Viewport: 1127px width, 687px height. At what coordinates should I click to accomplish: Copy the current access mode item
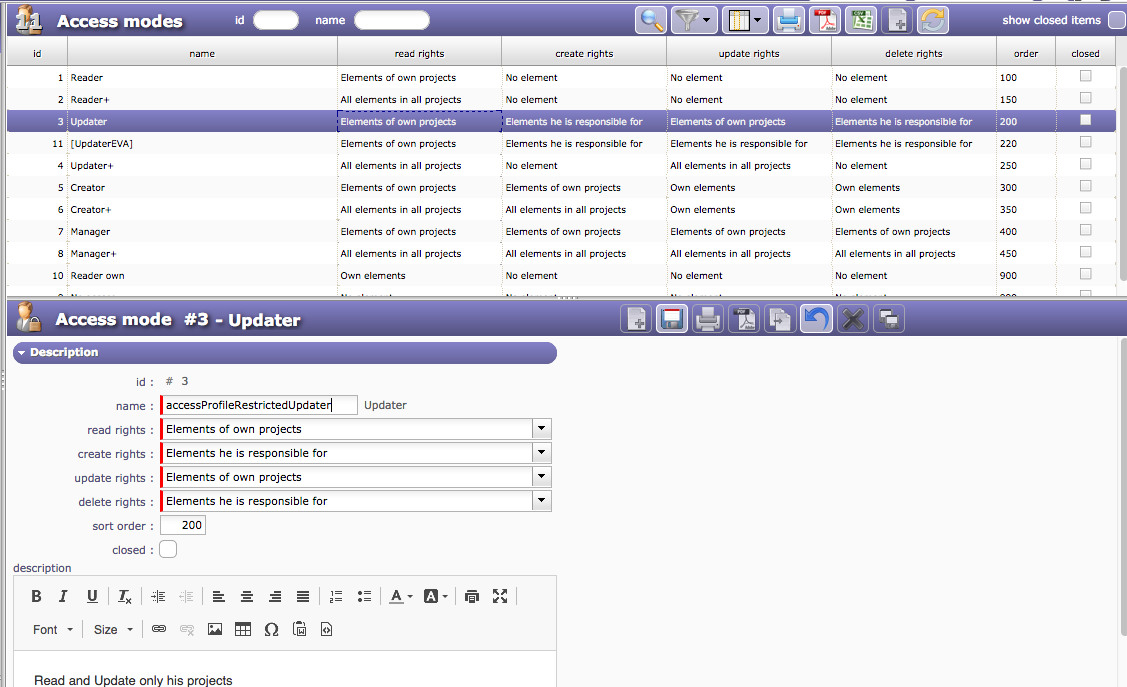pos(780,319)
